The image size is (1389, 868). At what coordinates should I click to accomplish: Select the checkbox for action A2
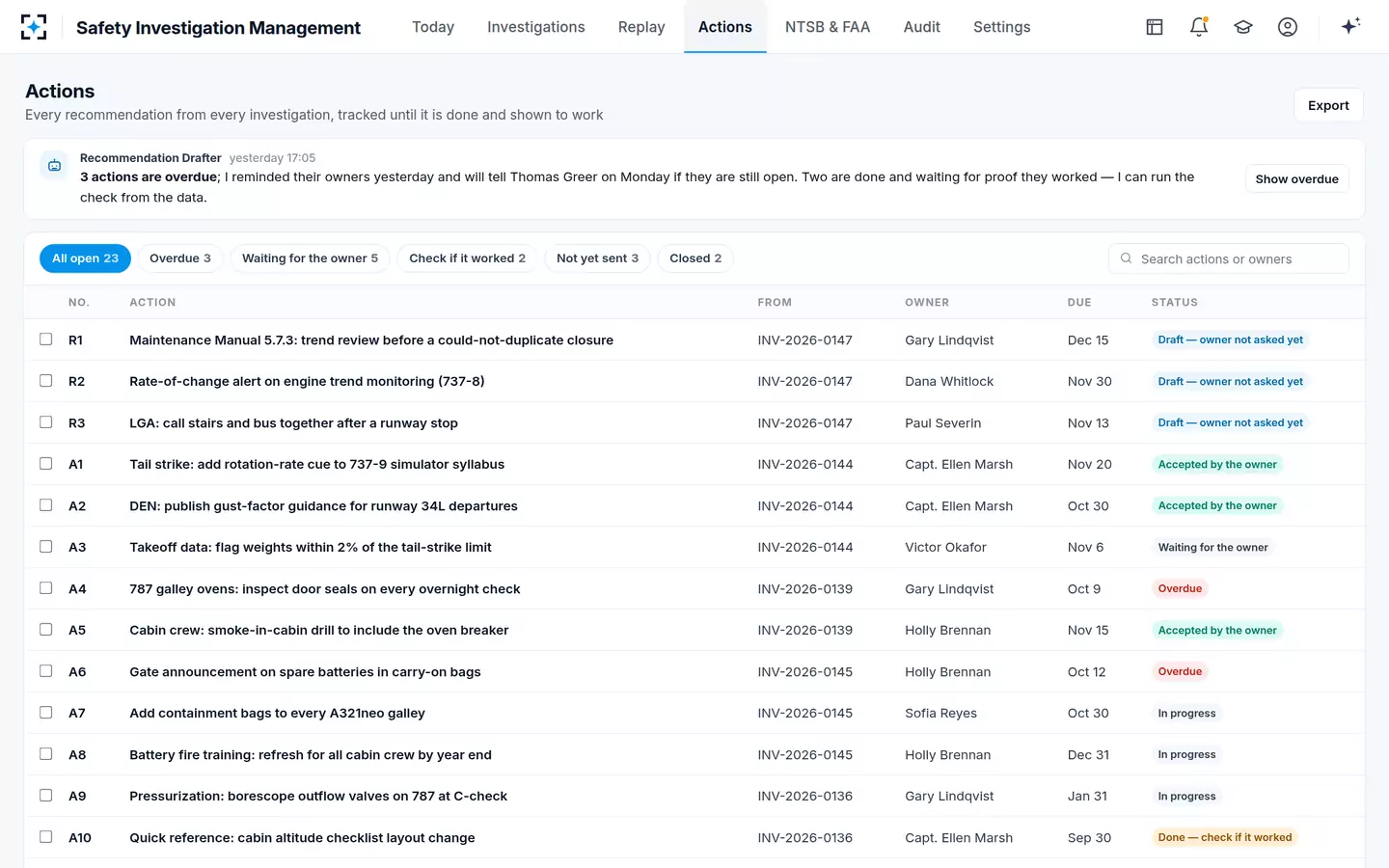click(x=45, y=505)
